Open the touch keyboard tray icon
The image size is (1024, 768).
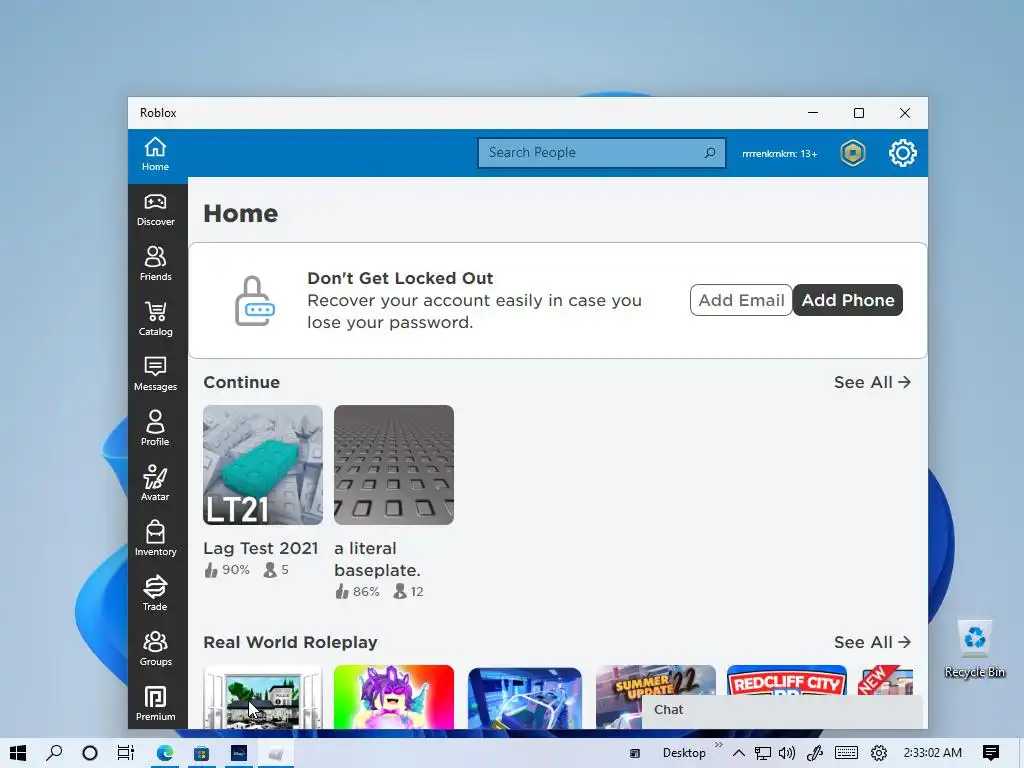847,754
